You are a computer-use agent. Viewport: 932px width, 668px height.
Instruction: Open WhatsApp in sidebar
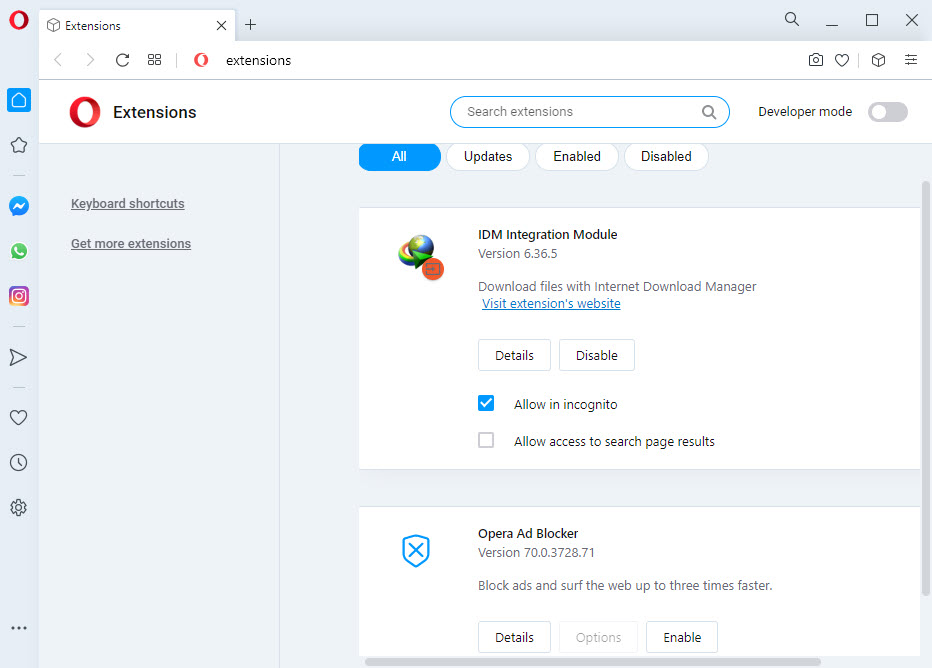click(x=19, y=251)
